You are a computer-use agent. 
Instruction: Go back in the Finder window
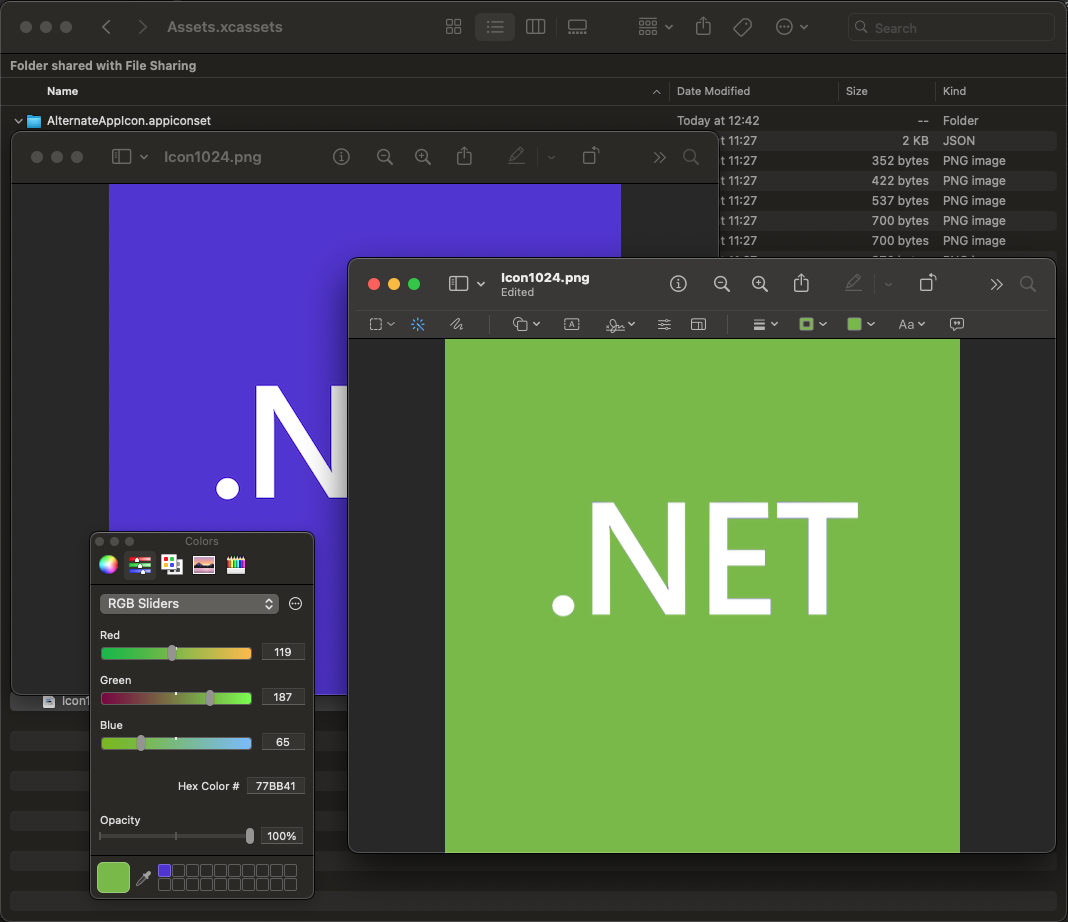point(106,27)
